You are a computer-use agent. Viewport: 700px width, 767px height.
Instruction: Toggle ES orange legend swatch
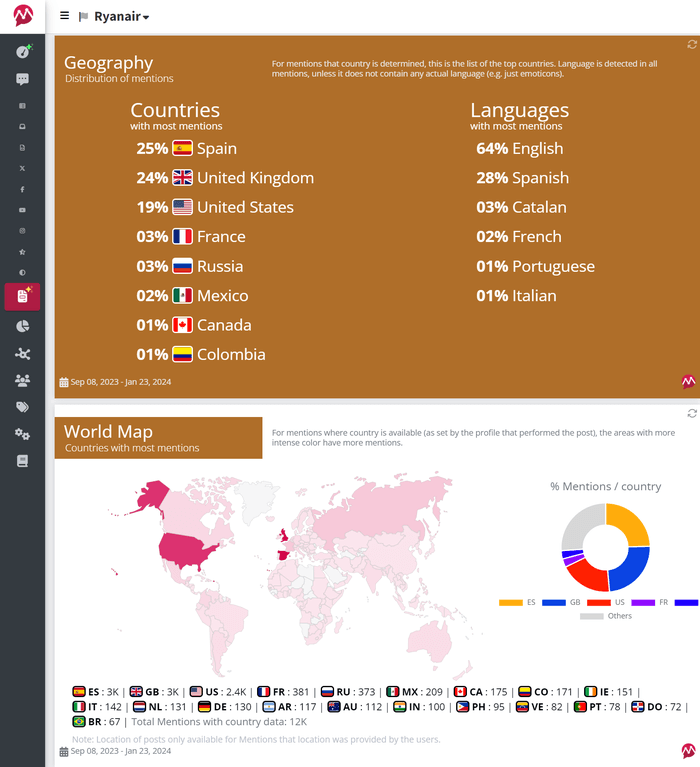511,603
